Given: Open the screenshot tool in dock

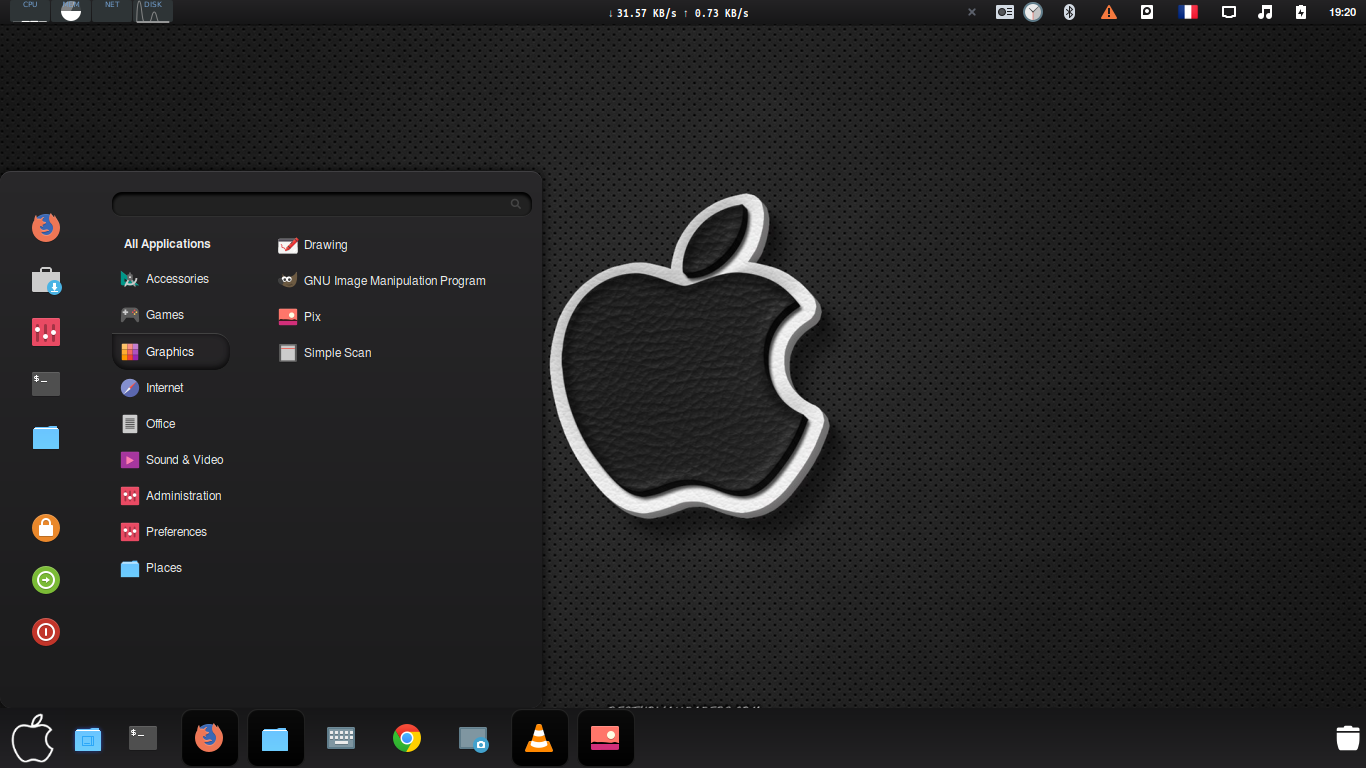Looking at the screenshot, I should [x=473, y=738].
